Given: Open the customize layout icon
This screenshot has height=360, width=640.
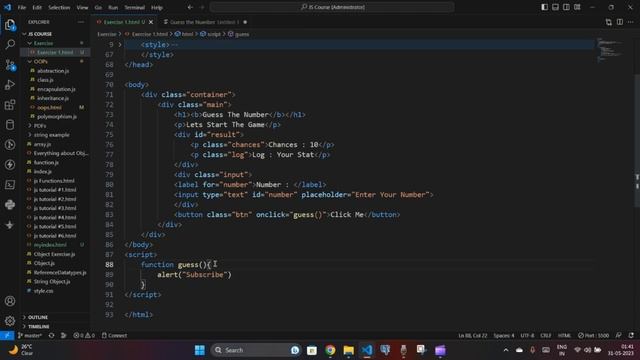Looking at the screenshot, I should tap(577, 7).
